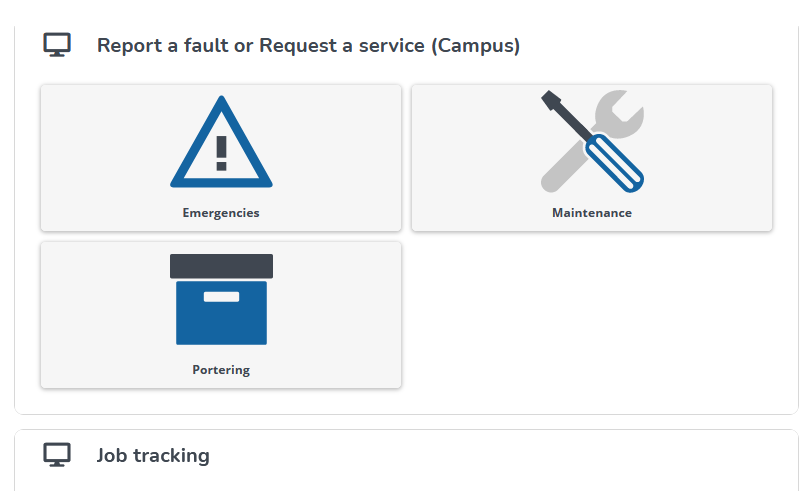Click the Job tracking heading text
Screen dimensions: 810x491
(153, 456)
